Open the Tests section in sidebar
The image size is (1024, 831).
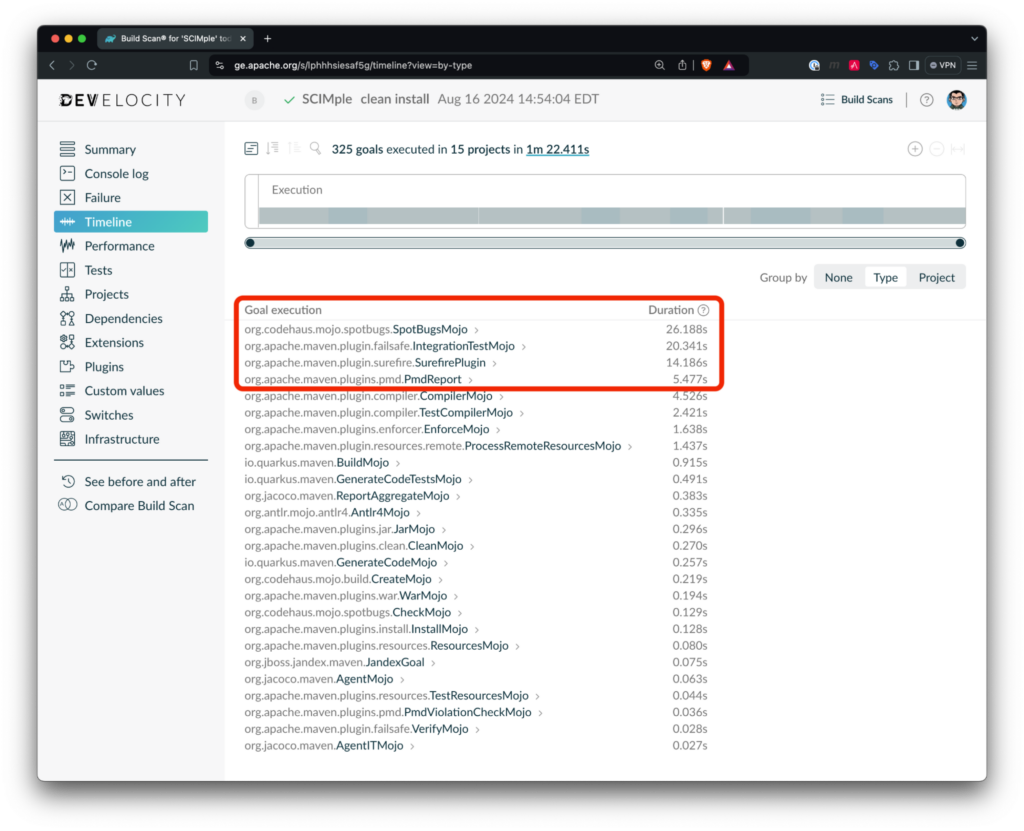(98, 270)
